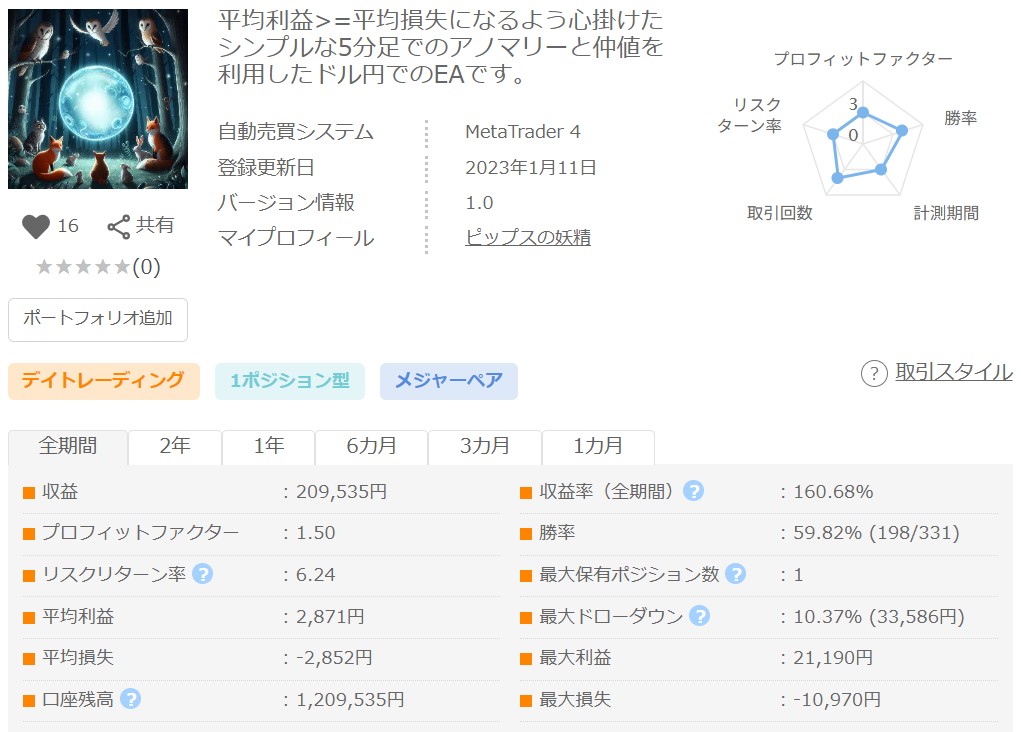Open the ピップスの妖精 profile link
Image resolution: width=1021 pixels, height=732 pixels.
(x=527, y=238)
